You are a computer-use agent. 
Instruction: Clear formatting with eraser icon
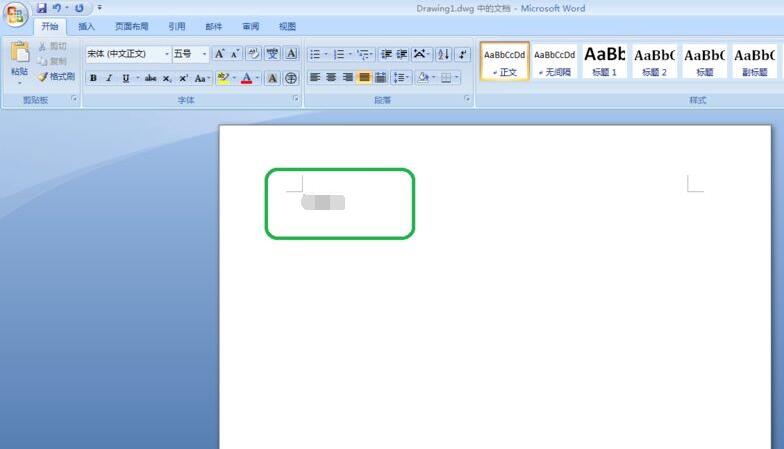254,54
